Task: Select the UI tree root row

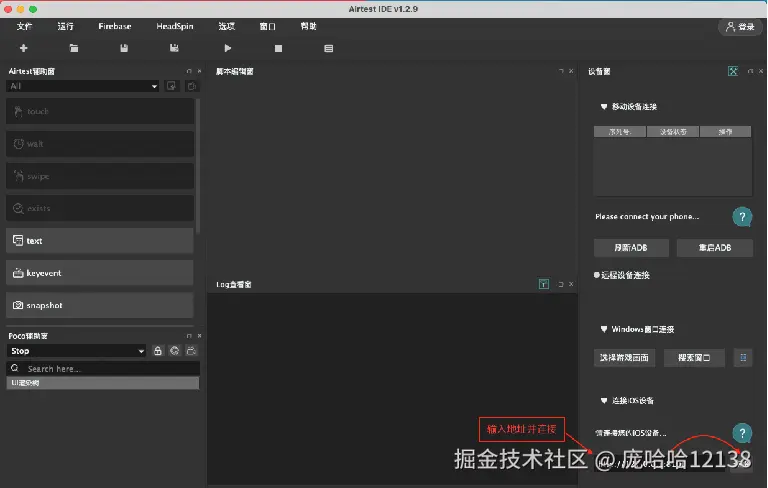Action: point(103,383)
